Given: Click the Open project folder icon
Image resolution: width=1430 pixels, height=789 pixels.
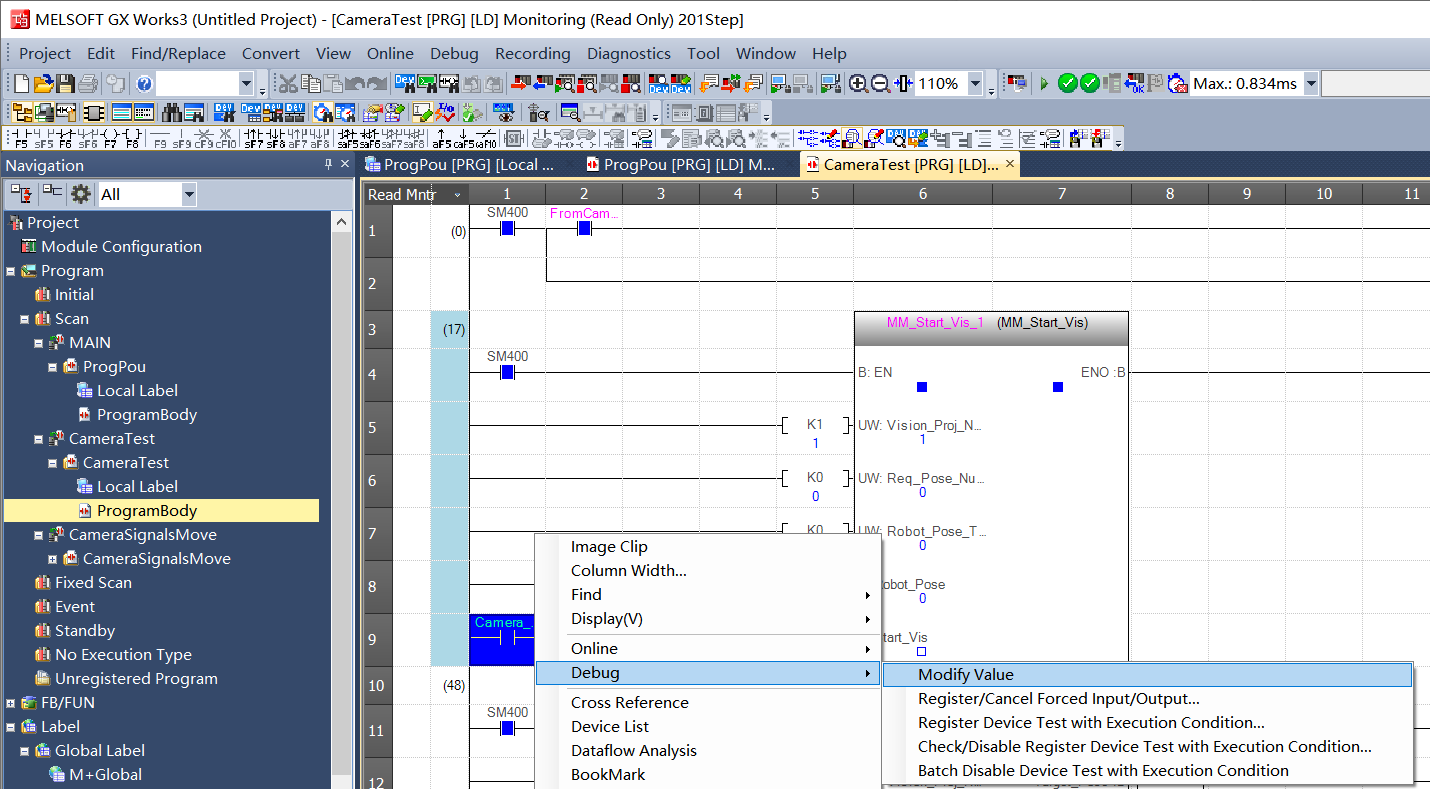Looking at the screenshot, I should click(x=43, y=84).
